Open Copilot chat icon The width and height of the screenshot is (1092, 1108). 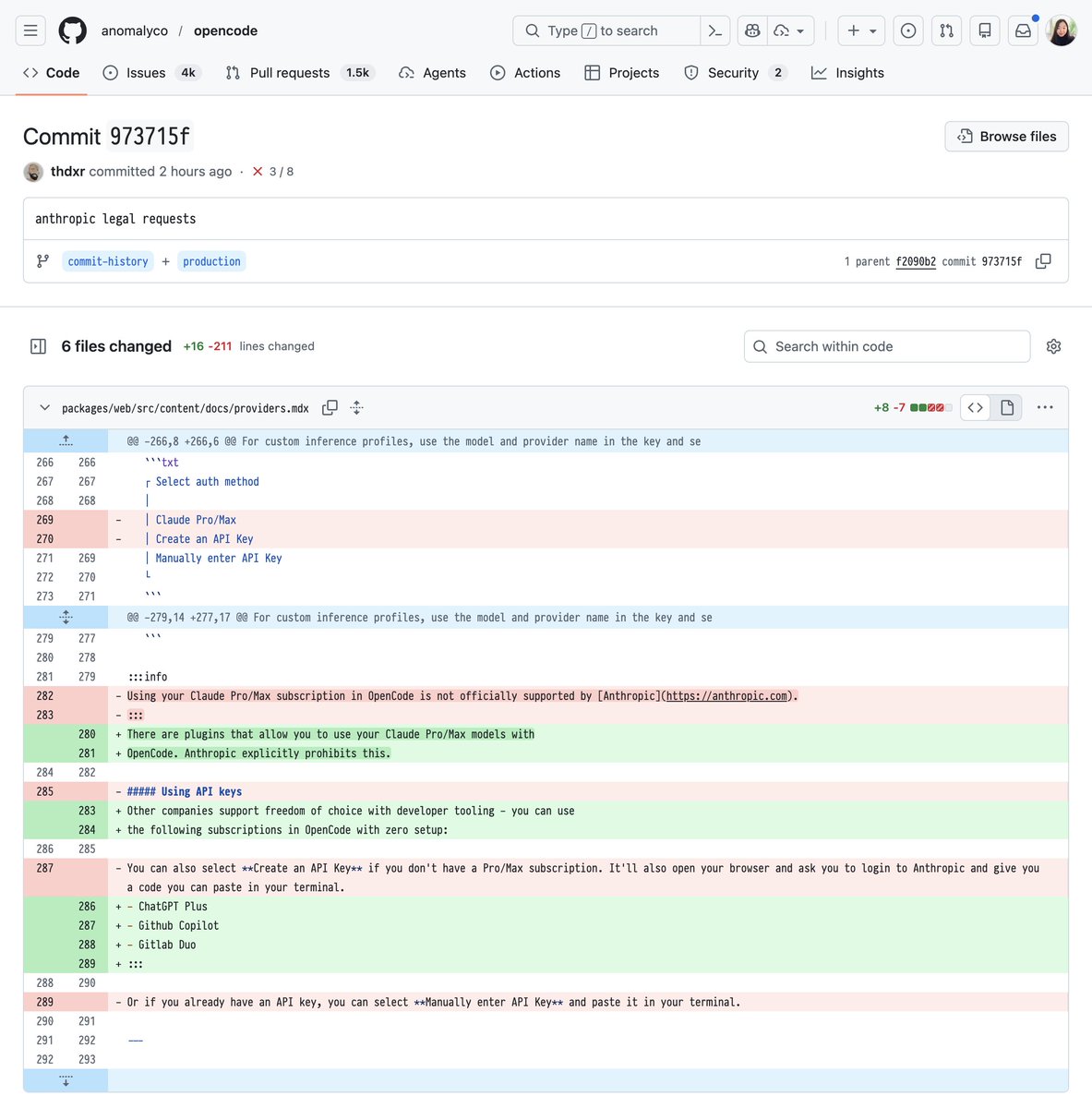pyautogui.click(x=752, y=30)
